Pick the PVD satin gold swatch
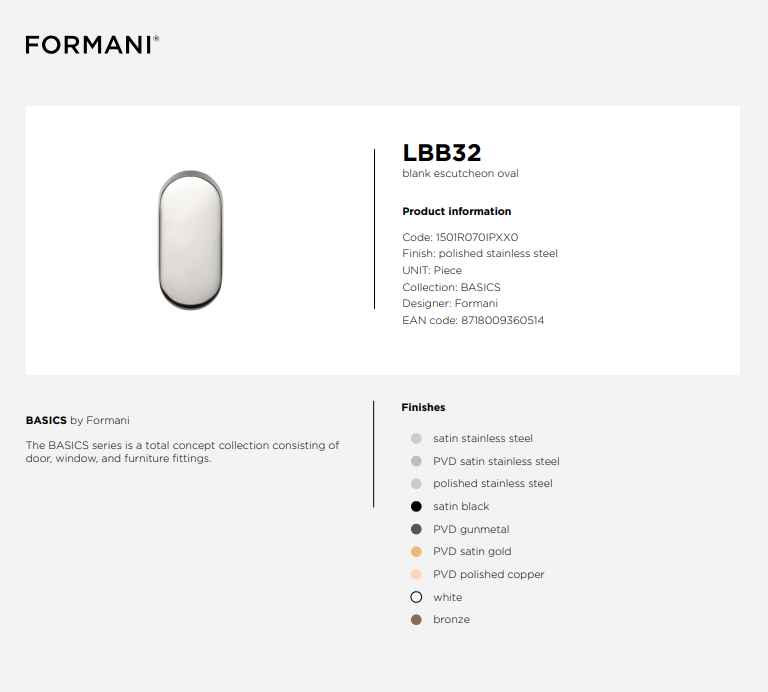Viewport: 768px width, 692px height. (416, 551)
